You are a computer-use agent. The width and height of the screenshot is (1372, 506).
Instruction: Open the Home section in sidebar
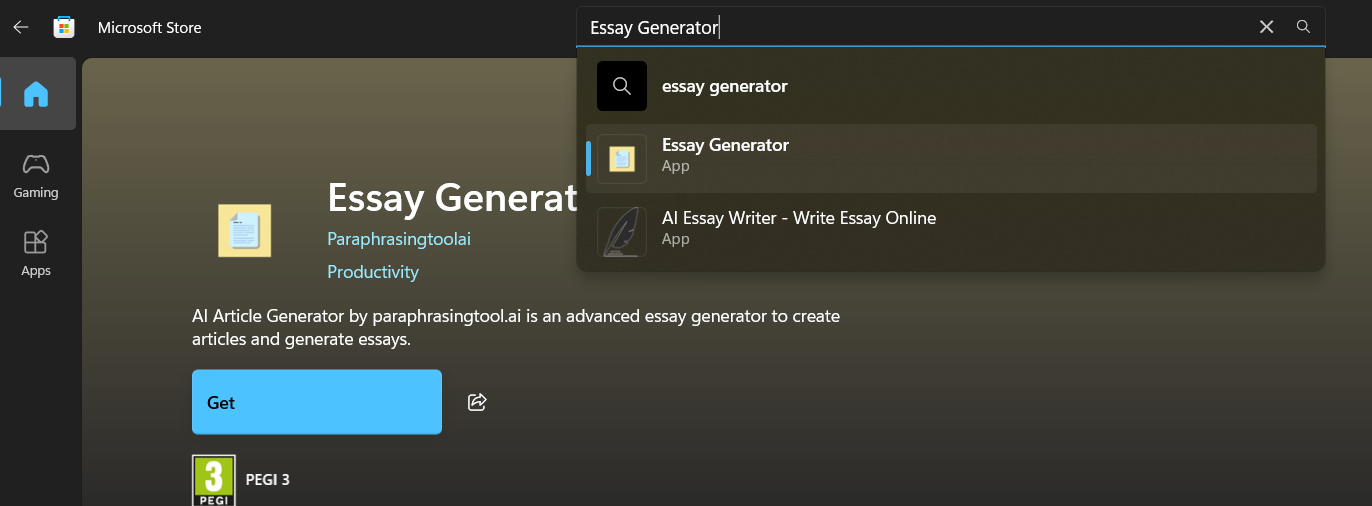tap(37, 94)
